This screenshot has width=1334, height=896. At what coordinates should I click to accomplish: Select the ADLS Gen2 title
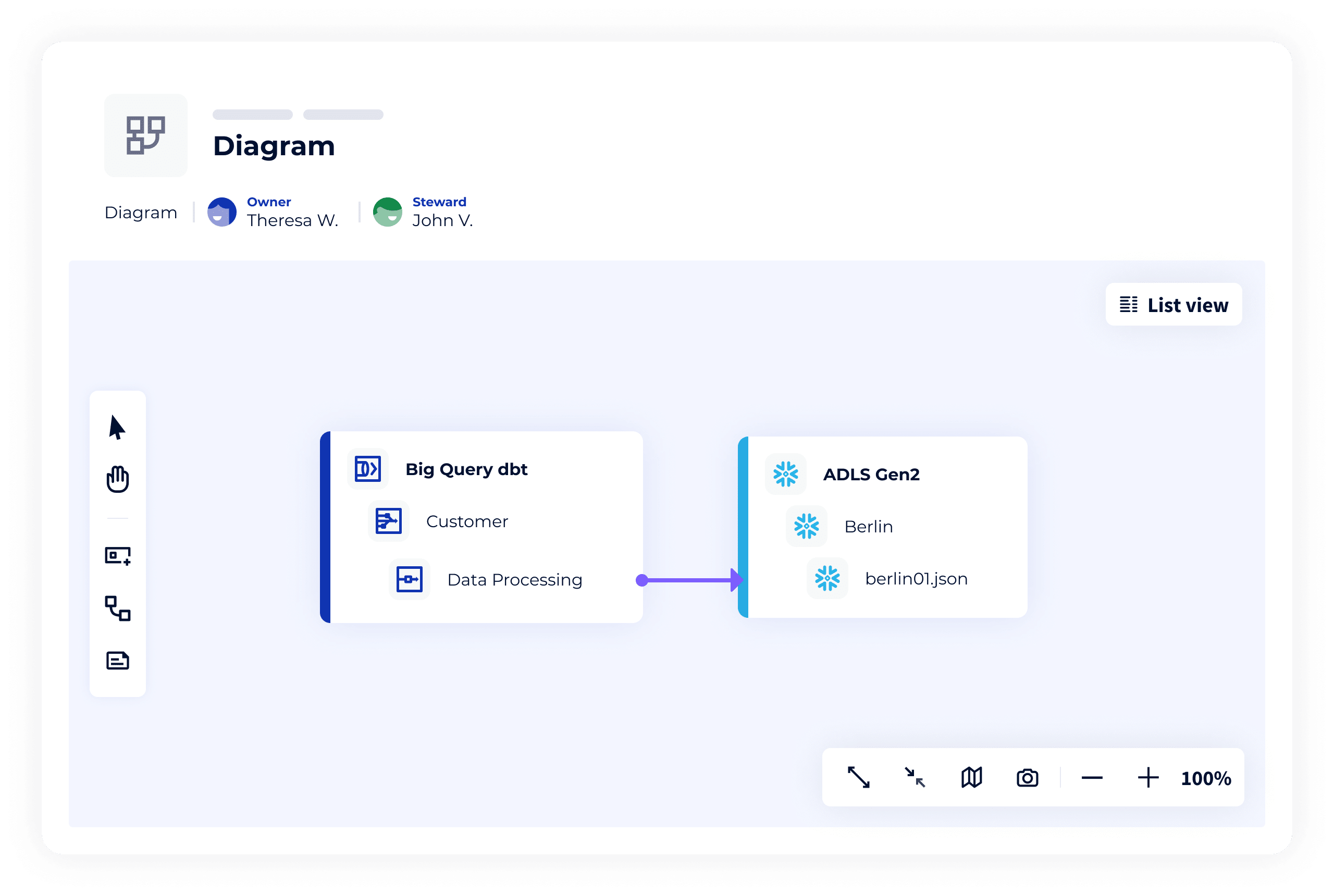(871, 474)
